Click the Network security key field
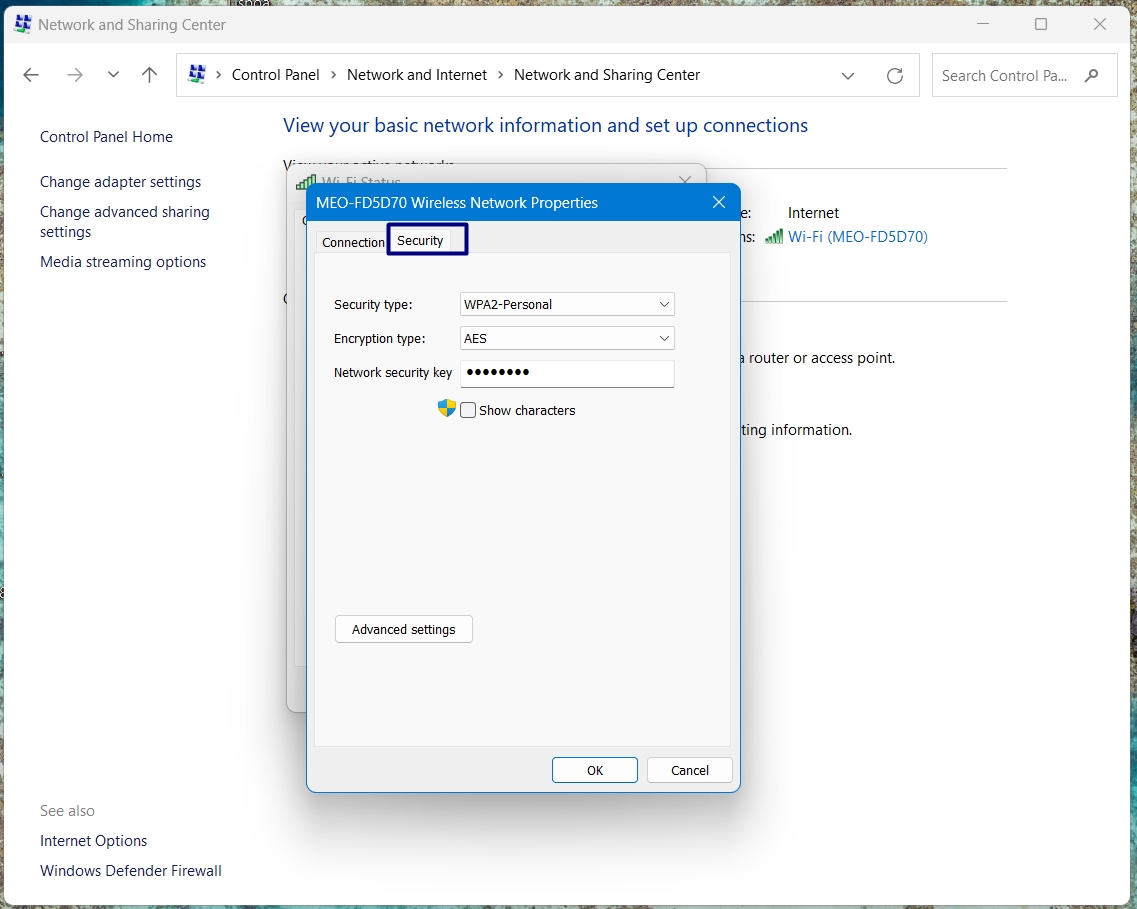Viewport: 1137px width, 909px height. pyautogui.click(x=567, y=373)
